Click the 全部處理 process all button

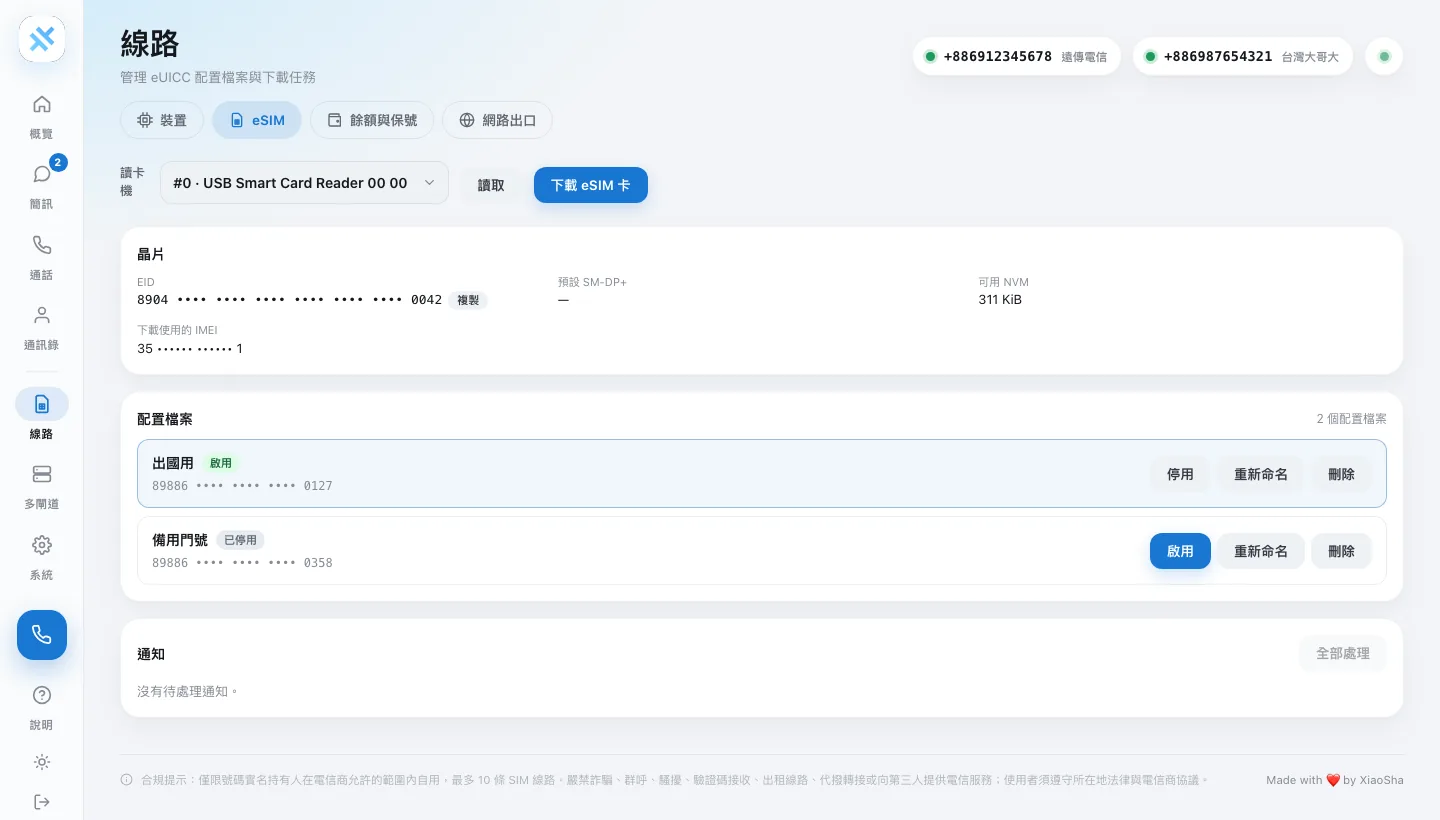coord(1343,653)
